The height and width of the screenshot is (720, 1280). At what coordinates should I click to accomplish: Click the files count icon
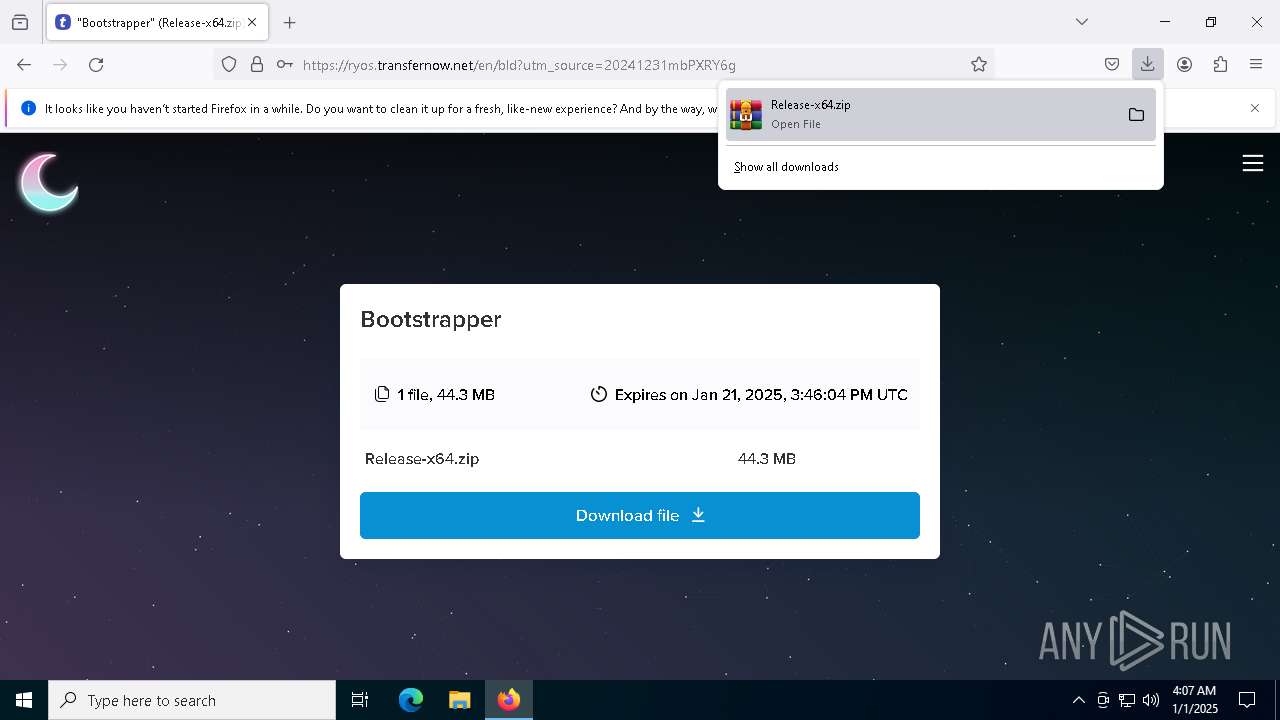pyautogui.click(x=382, y=394)
